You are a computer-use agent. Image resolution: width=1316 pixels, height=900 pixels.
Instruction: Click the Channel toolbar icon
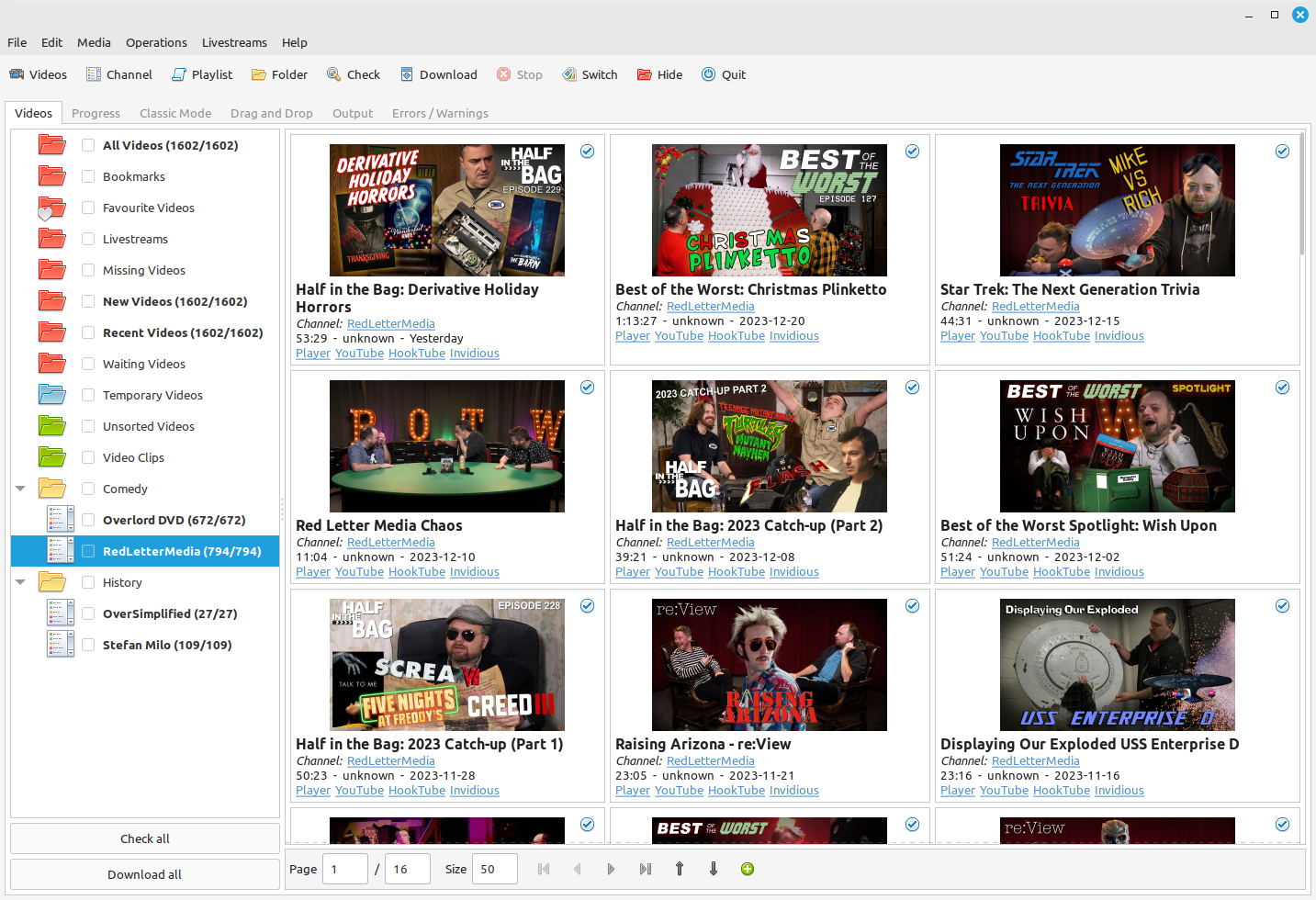118,74
